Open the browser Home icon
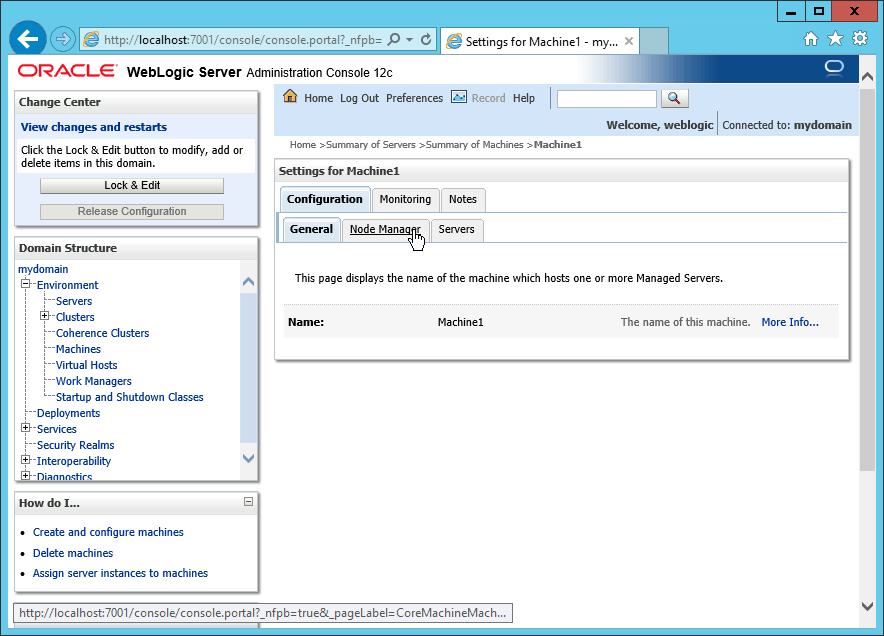 click(x=811, y=39)
